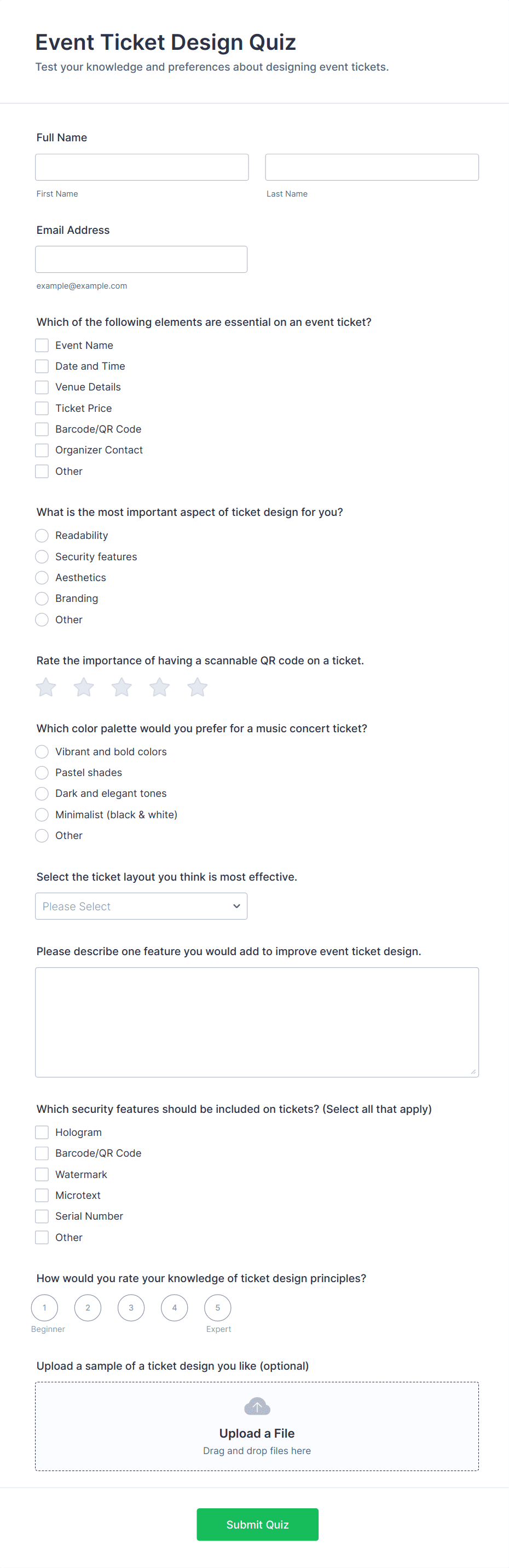Screen dimensions: 509x1568
Task: Click the second rating star
Action: tap(84, 687)
